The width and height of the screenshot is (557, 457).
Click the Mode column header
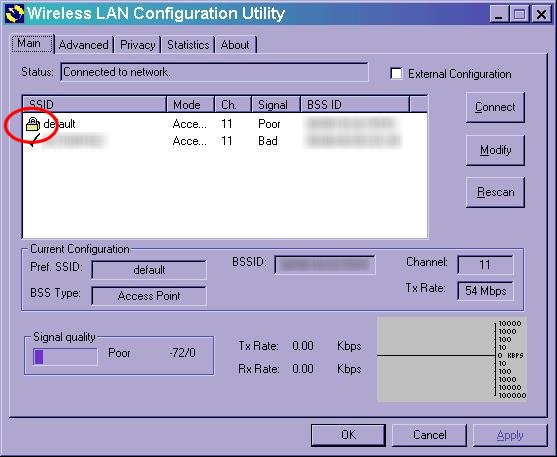pyautogui.click(x=190, y=104)
